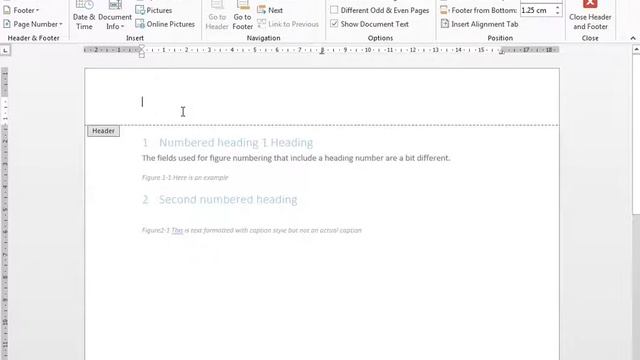Insert Online Pictures

click(165, 24)
